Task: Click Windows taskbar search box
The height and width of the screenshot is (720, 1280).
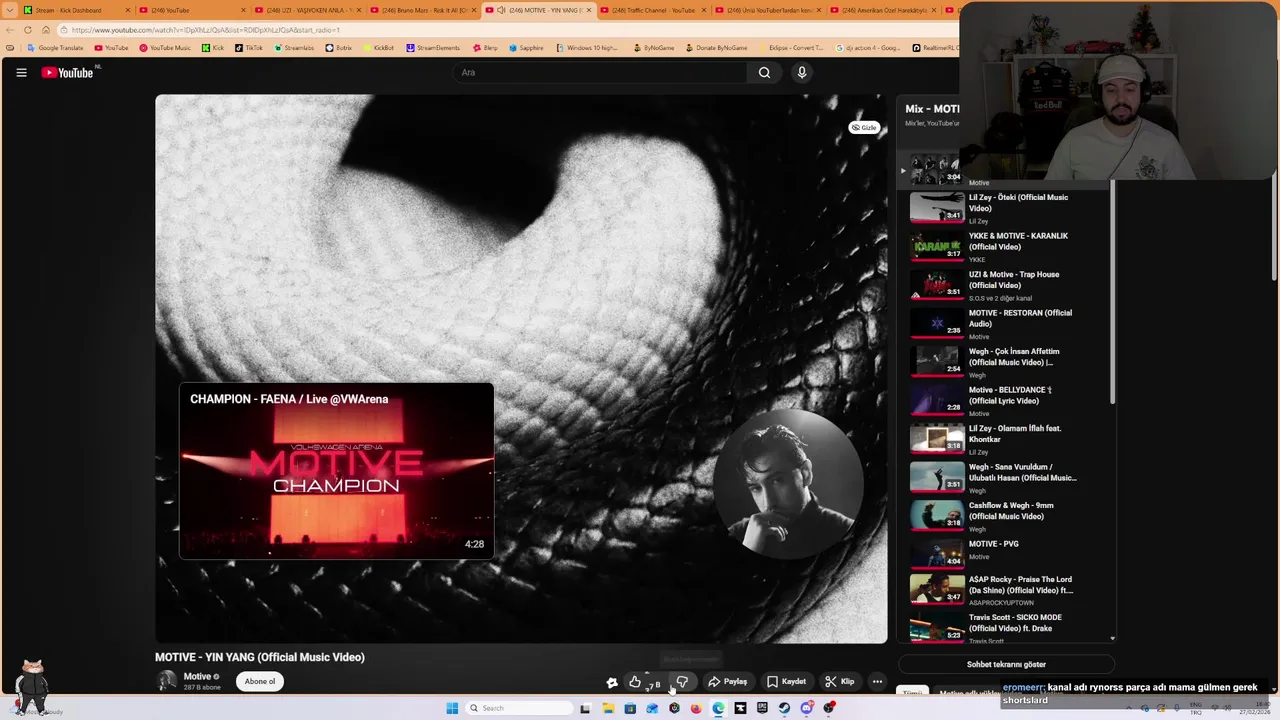Action: pos(518,708)
